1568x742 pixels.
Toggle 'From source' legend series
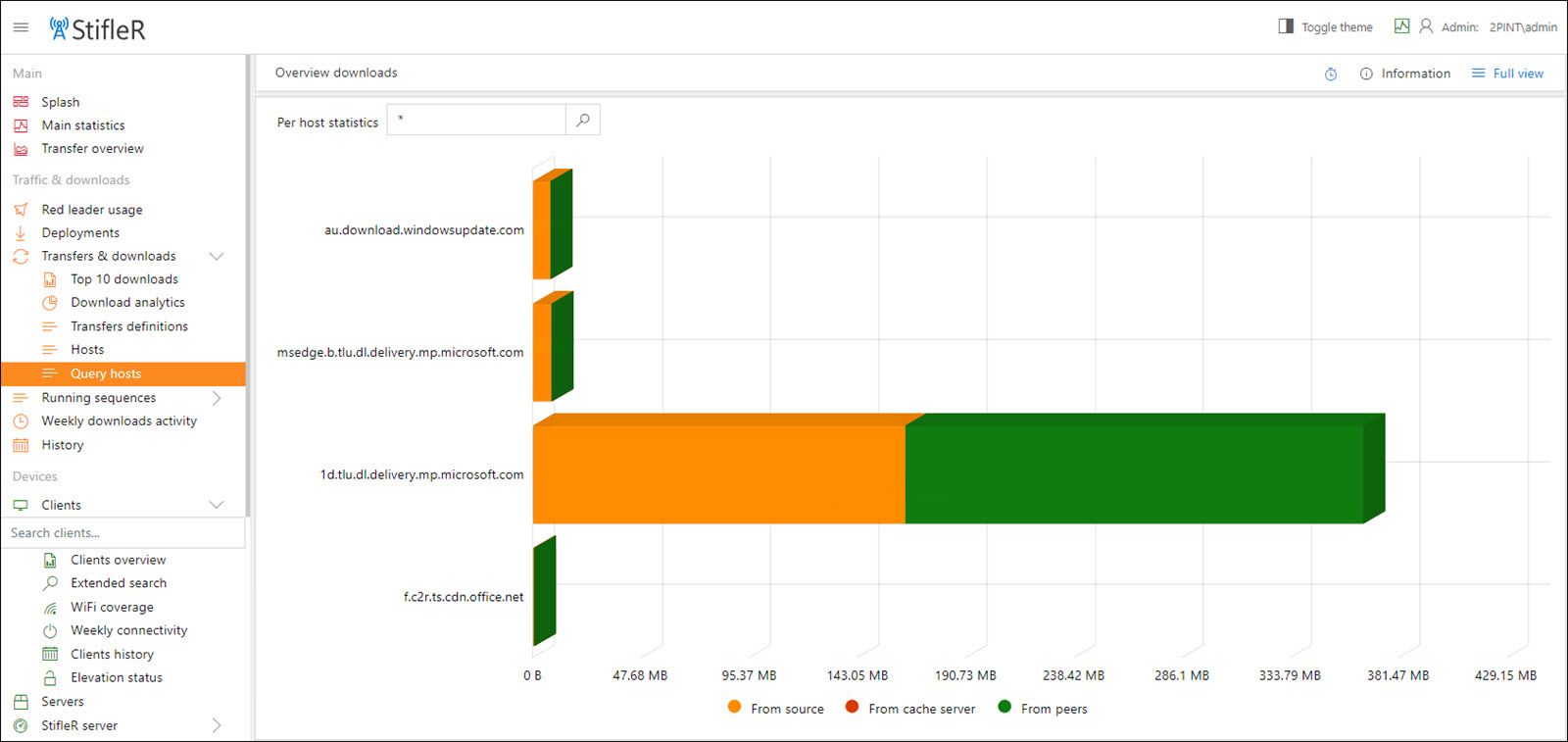coord(776,709)
